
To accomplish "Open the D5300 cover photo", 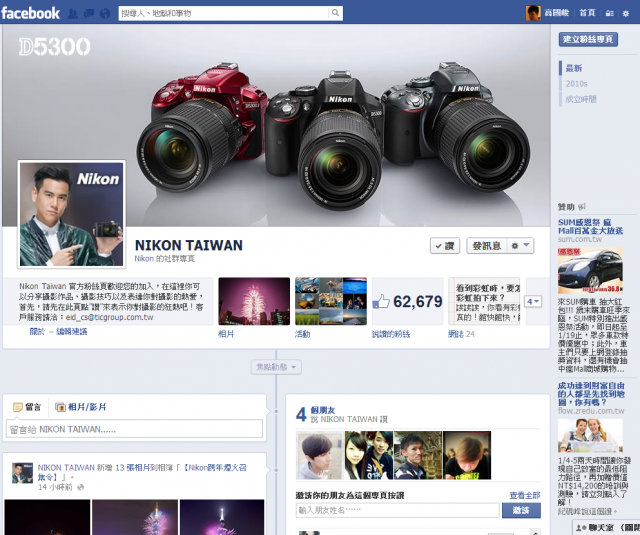I will pos(276,125).
